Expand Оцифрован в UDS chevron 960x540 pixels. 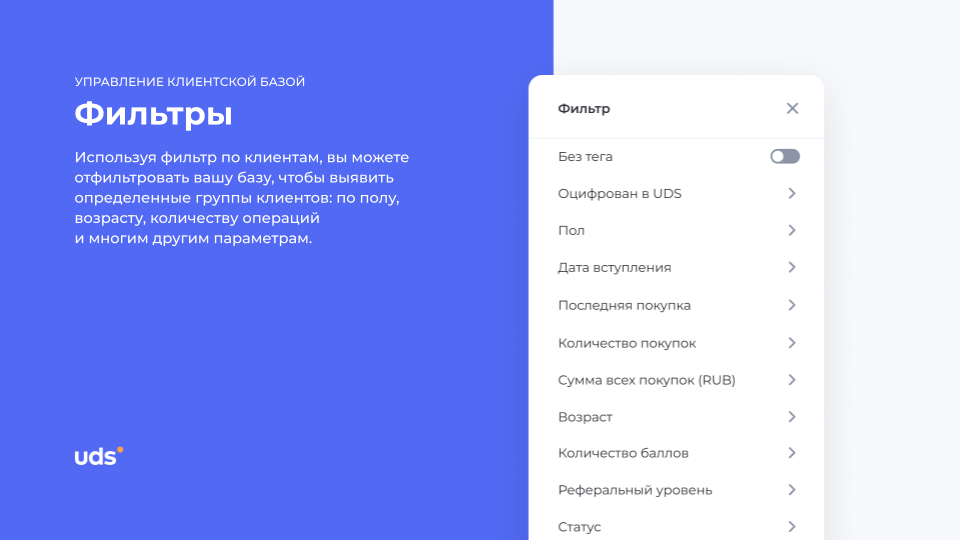tap(791, 193)
